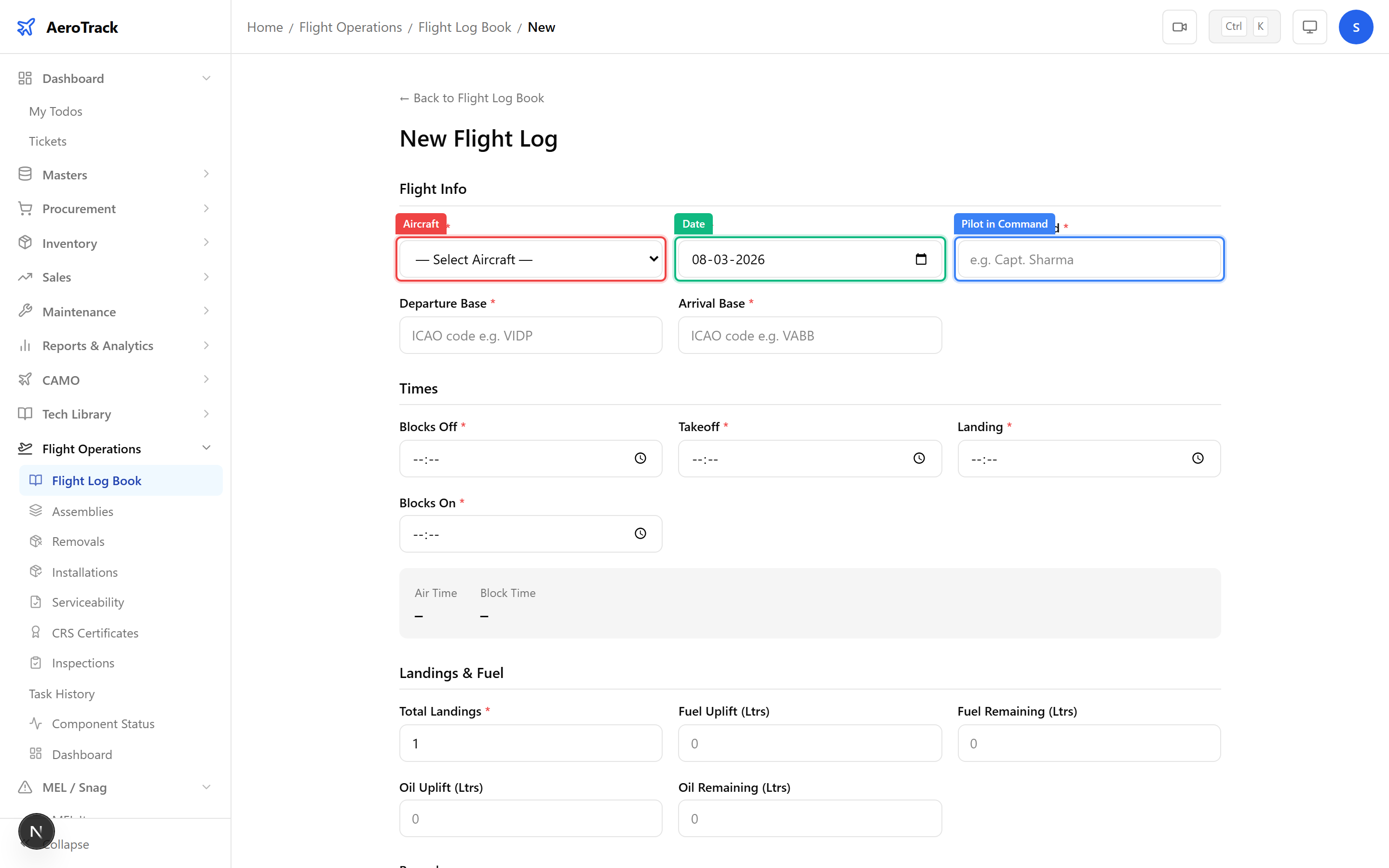Image resolution: width=1389 pixels, height=868 pixels.
Task: Click clock icon in Blocks On field
Action: click(x=640, y=533)
